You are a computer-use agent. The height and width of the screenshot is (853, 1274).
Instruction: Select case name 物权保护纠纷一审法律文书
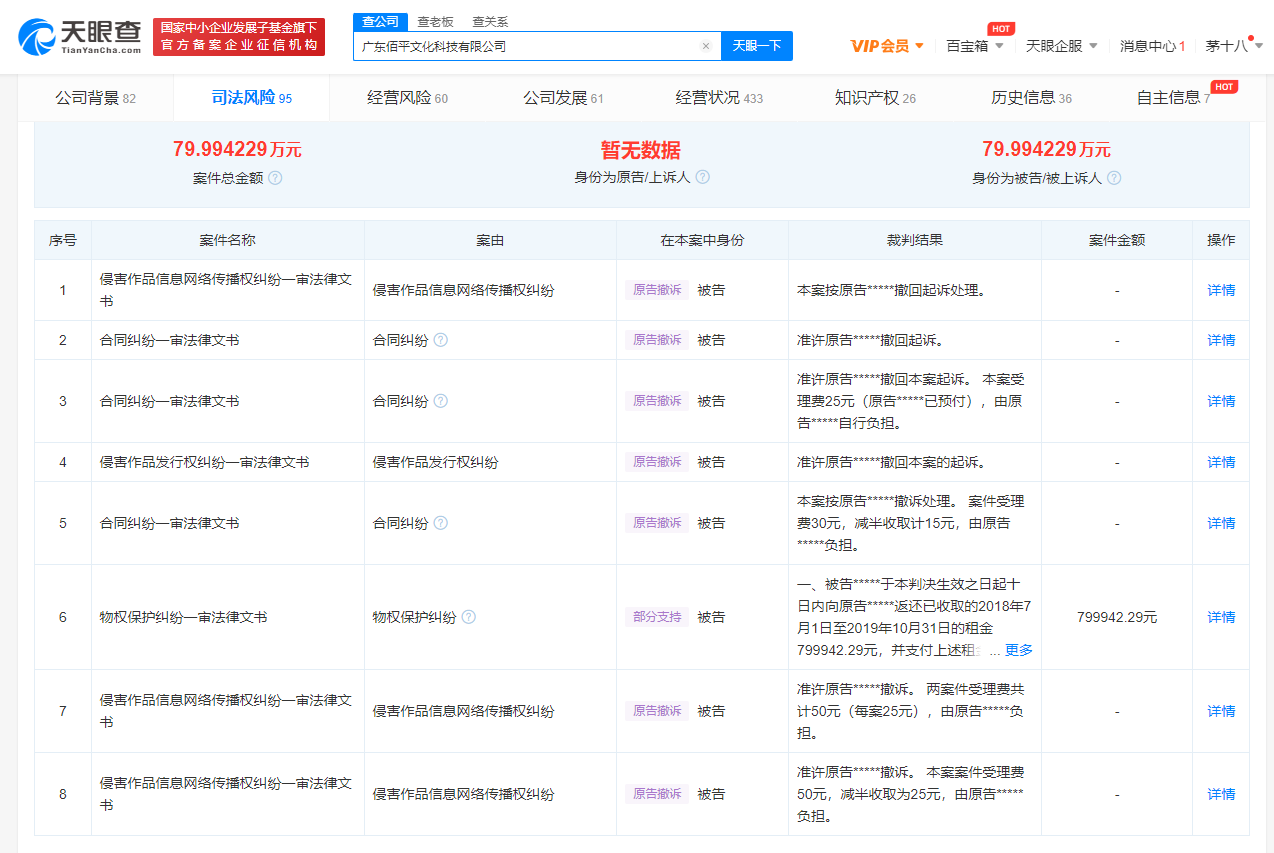(x=183, y=617)
